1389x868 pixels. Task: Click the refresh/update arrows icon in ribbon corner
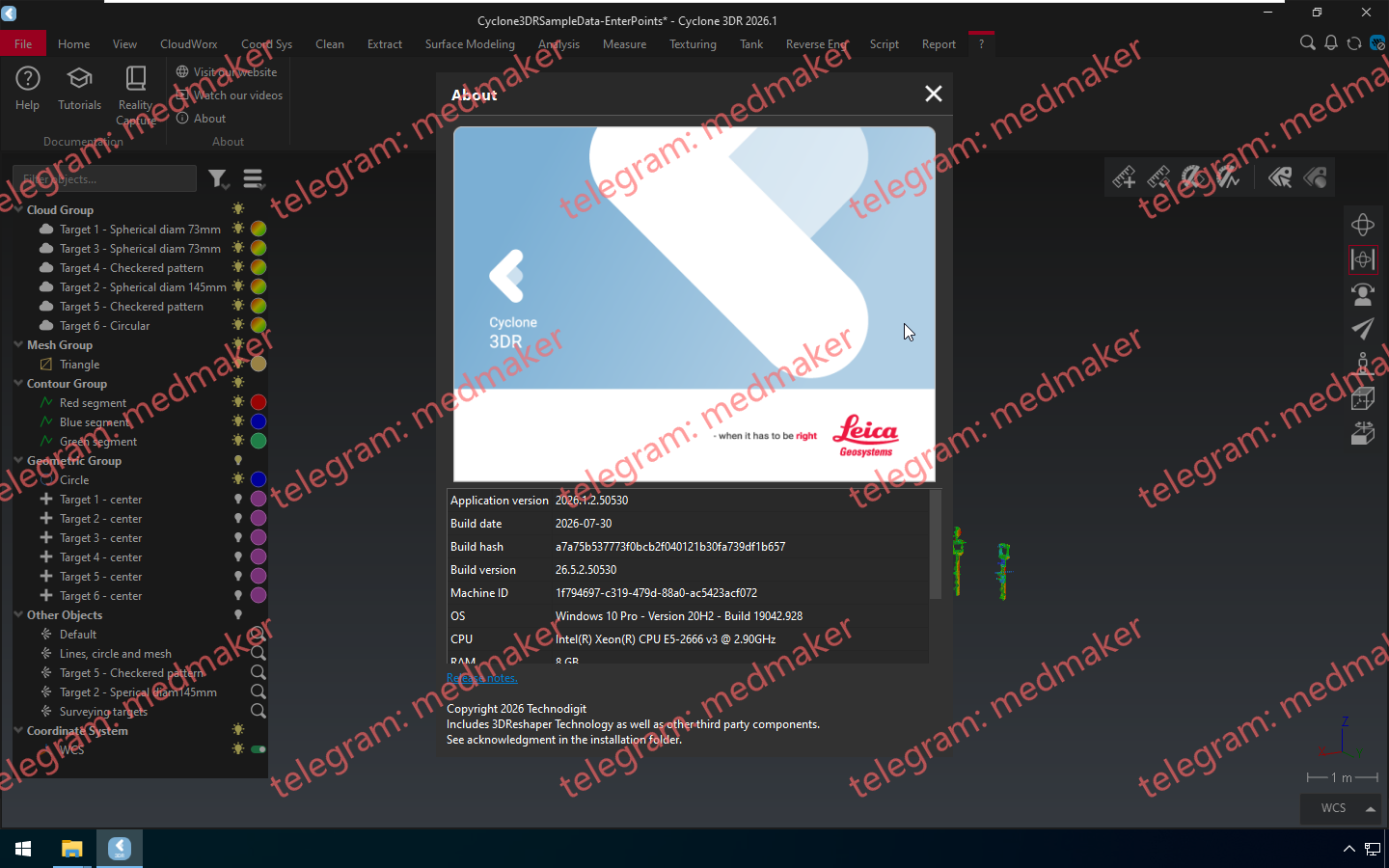1354,42
